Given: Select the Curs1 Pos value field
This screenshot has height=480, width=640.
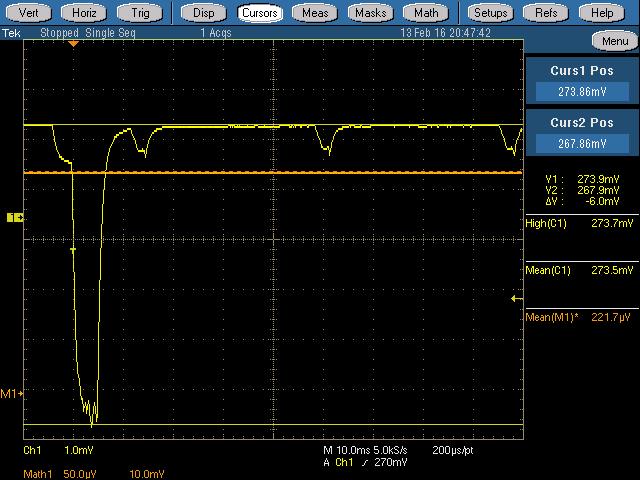Looking at the screenshot, I should 581,92.
